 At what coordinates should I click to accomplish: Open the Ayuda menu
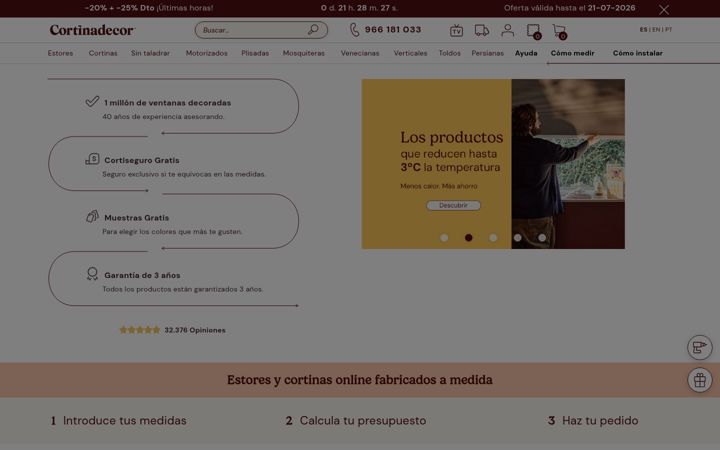pyautogui.click(x=526, y=53)
